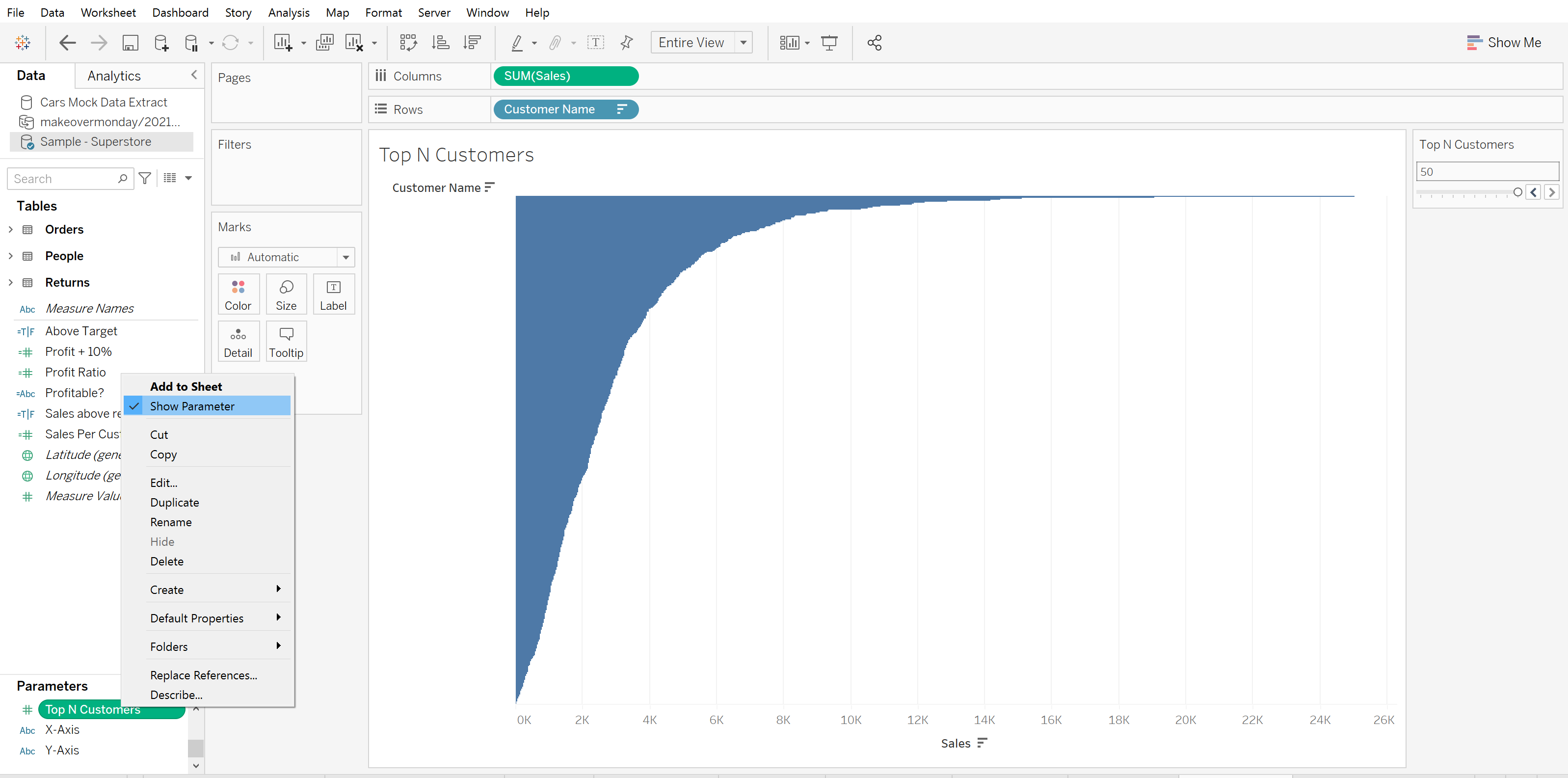This screenshot has width=1568, height=778.
Task: Click the Tooltip marks card button
Action: (x=286, y=342)
